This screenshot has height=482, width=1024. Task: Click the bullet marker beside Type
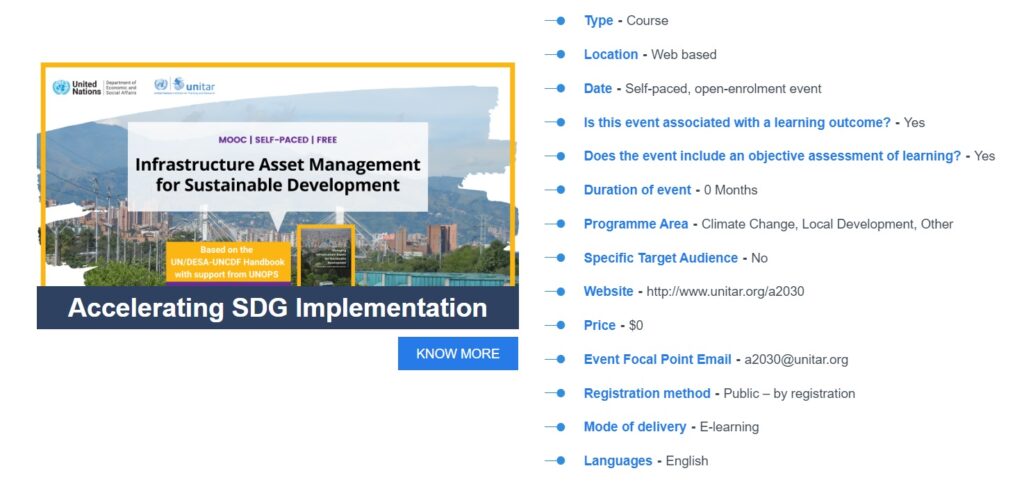tap(560, 20)
